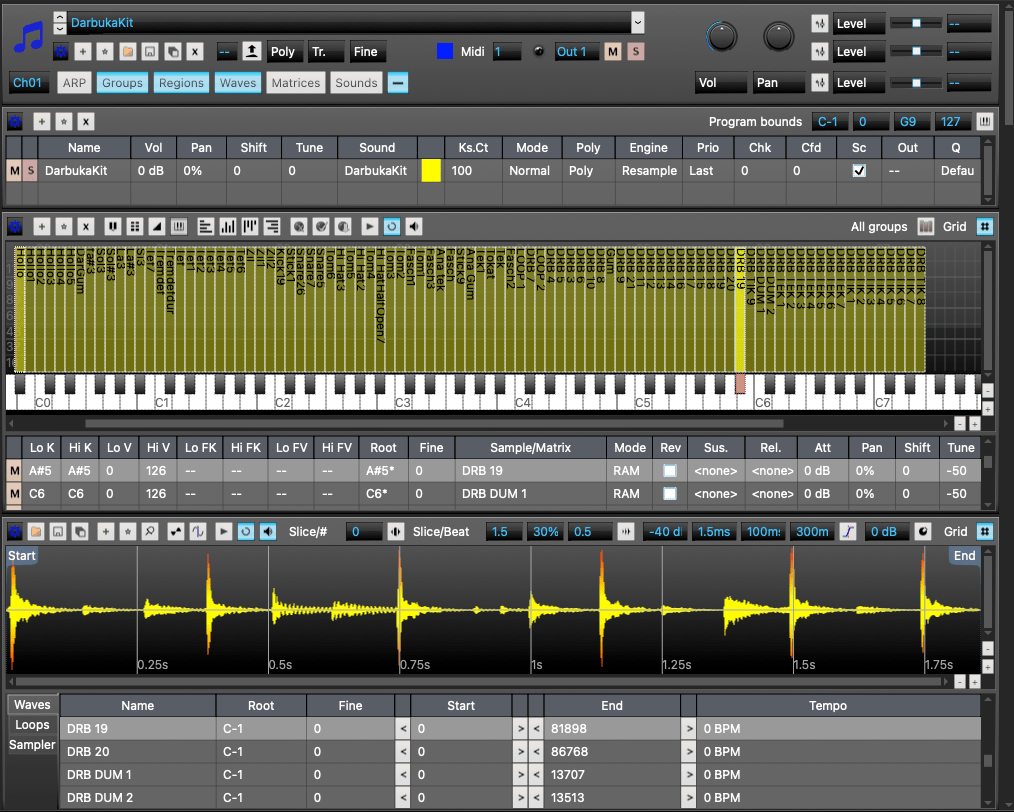Open the Matrices tab
Viewport: 1014px width, 812px height.
tap(296, 83)
